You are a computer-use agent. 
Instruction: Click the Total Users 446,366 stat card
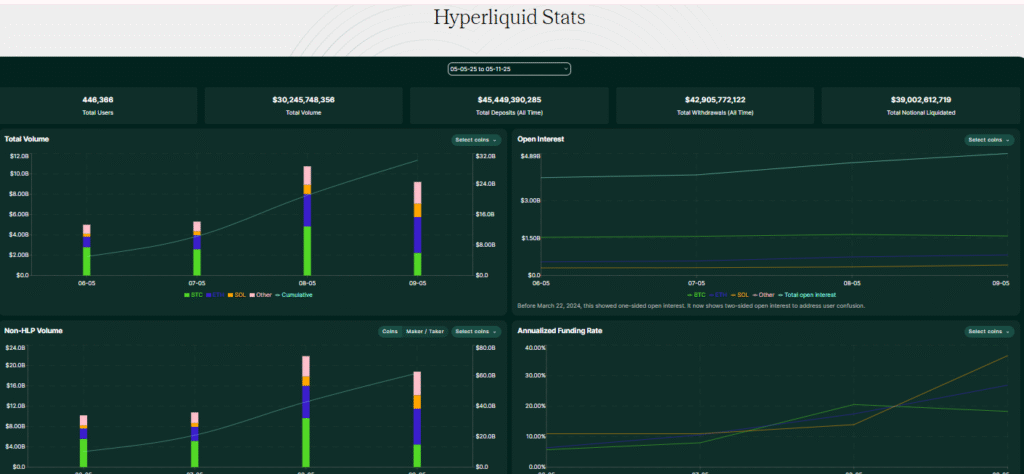point(97,106)
